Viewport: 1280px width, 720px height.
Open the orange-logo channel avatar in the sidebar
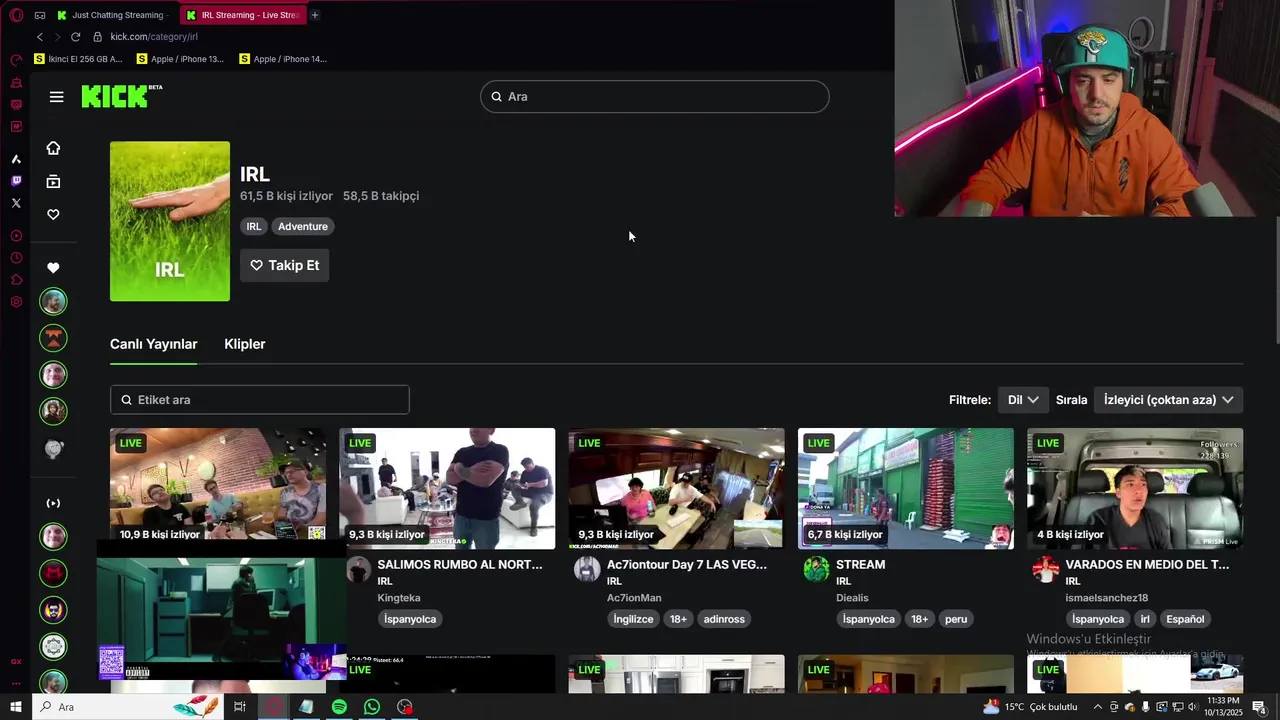tap(53, 338)
